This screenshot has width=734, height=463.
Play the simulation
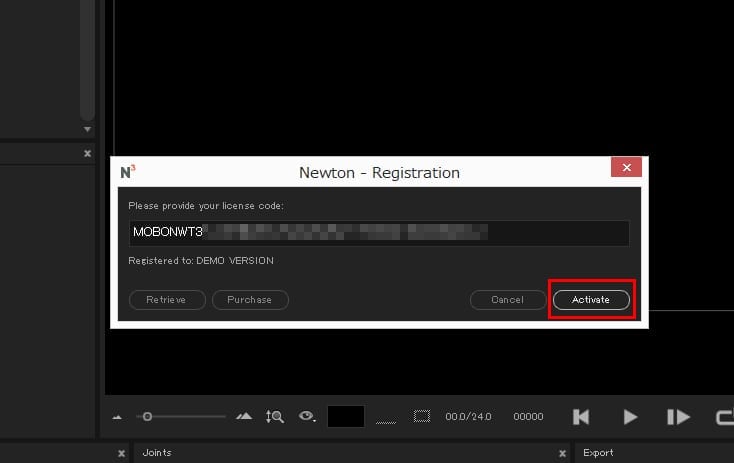click(630, 417)
